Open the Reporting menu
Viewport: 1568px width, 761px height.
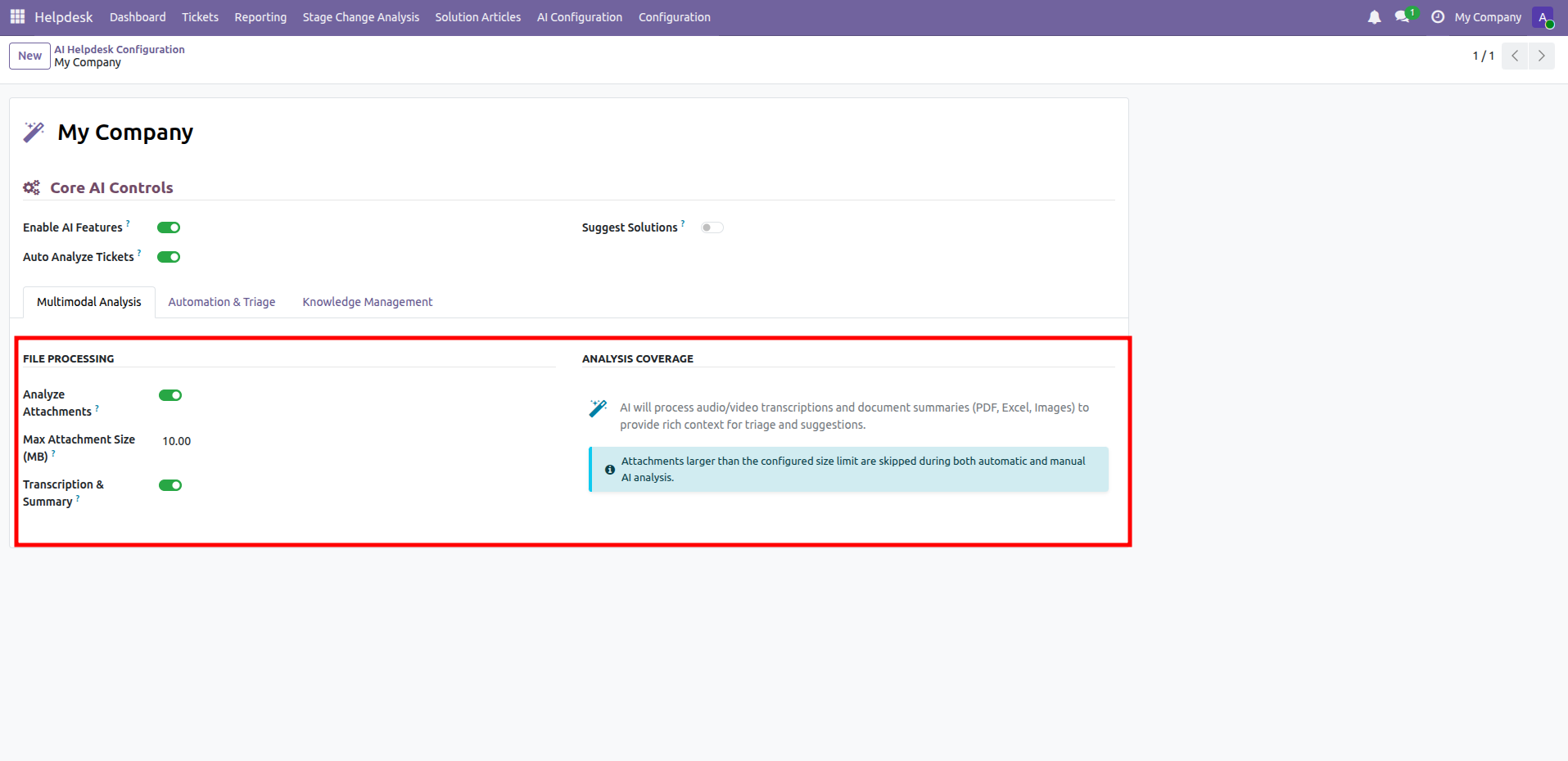pyautogui.click(x=260, y=17)
